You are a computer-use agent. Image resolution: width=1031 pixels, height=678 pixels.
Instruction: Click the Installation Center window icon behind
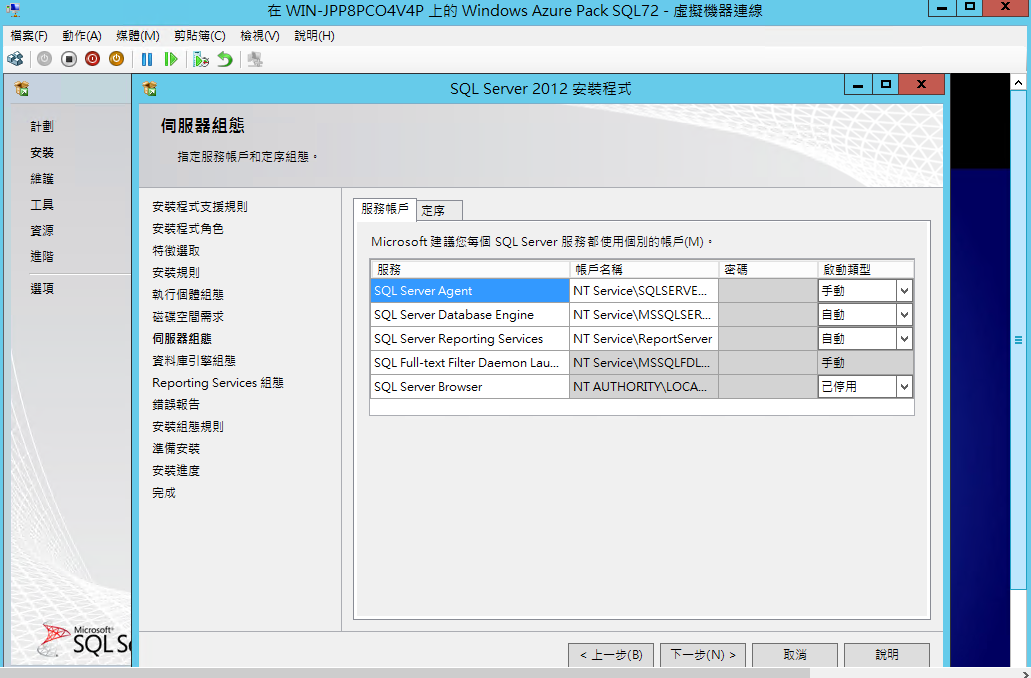(22, 88)
